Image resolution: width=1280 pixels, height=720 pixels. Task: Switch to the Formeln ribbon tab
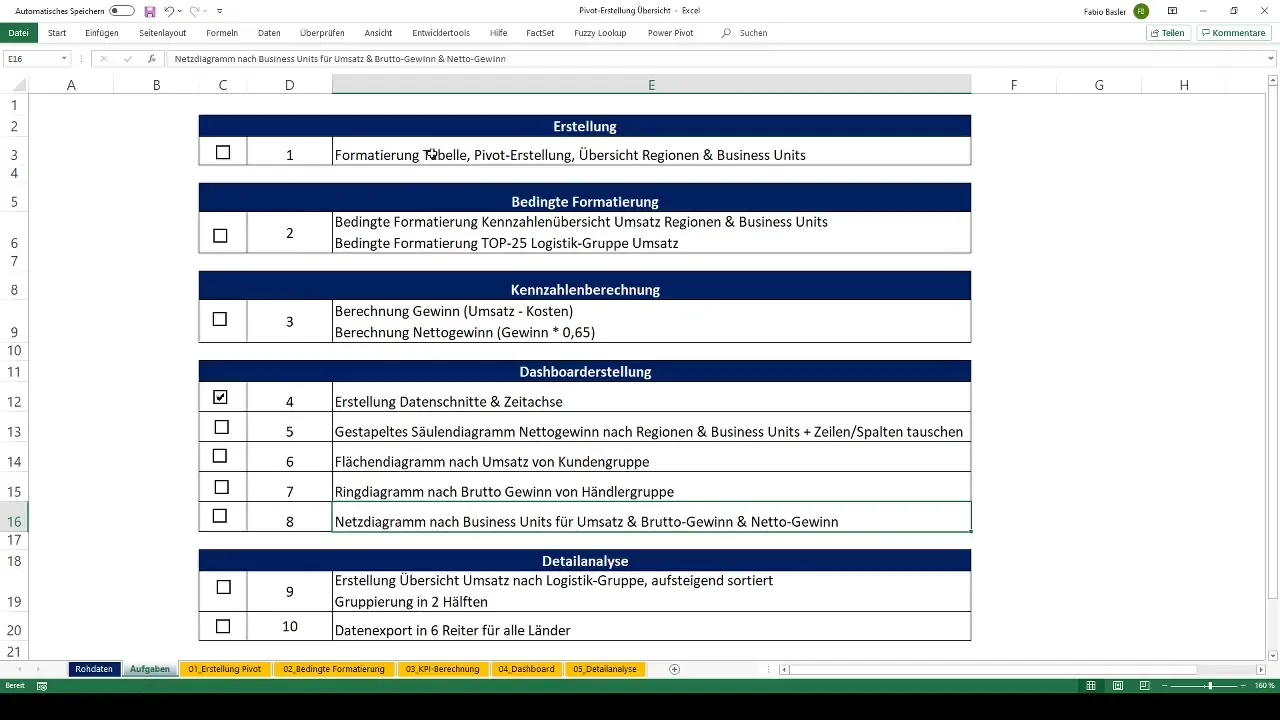(222, 33)
